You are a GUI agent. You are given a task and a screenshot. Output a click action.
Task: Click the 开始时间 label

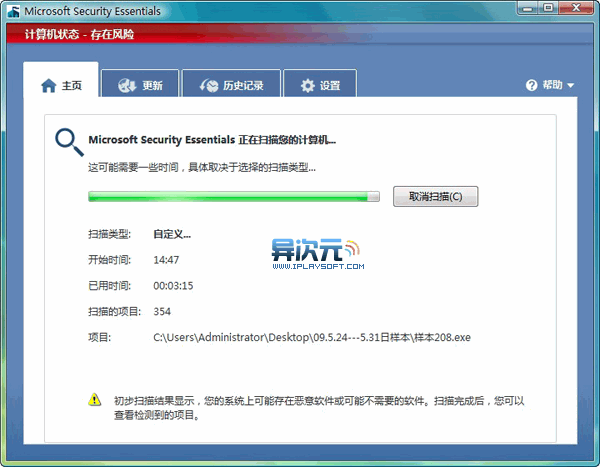109,260
